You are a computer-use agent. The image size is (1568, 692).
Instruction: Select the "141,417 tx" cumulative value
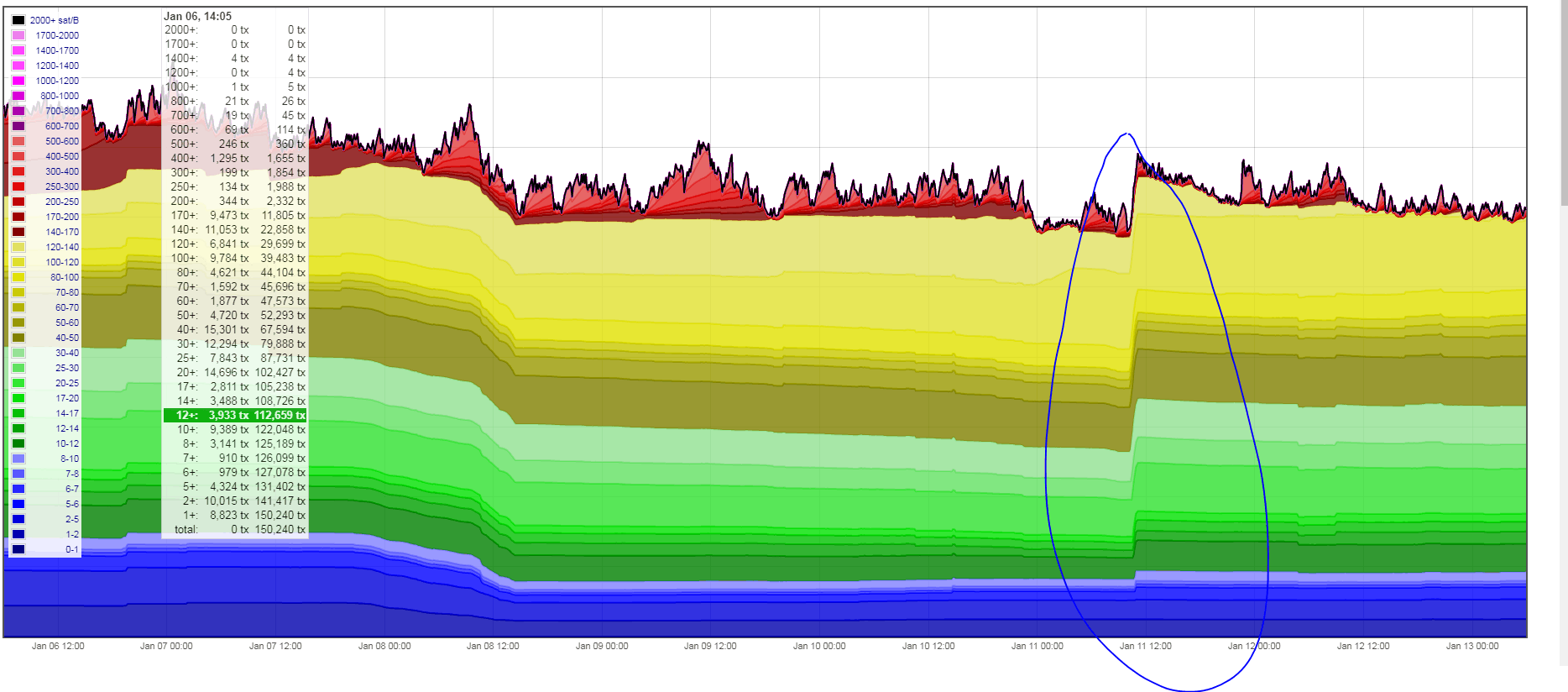(280, 501)
